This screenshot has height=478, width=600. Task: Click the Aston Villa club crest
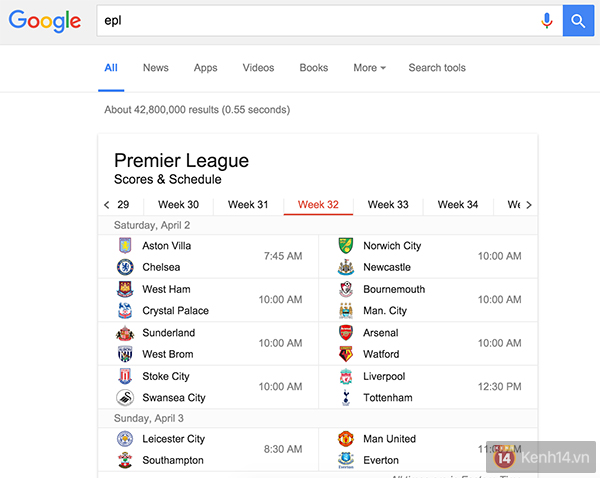coord(125,246)
